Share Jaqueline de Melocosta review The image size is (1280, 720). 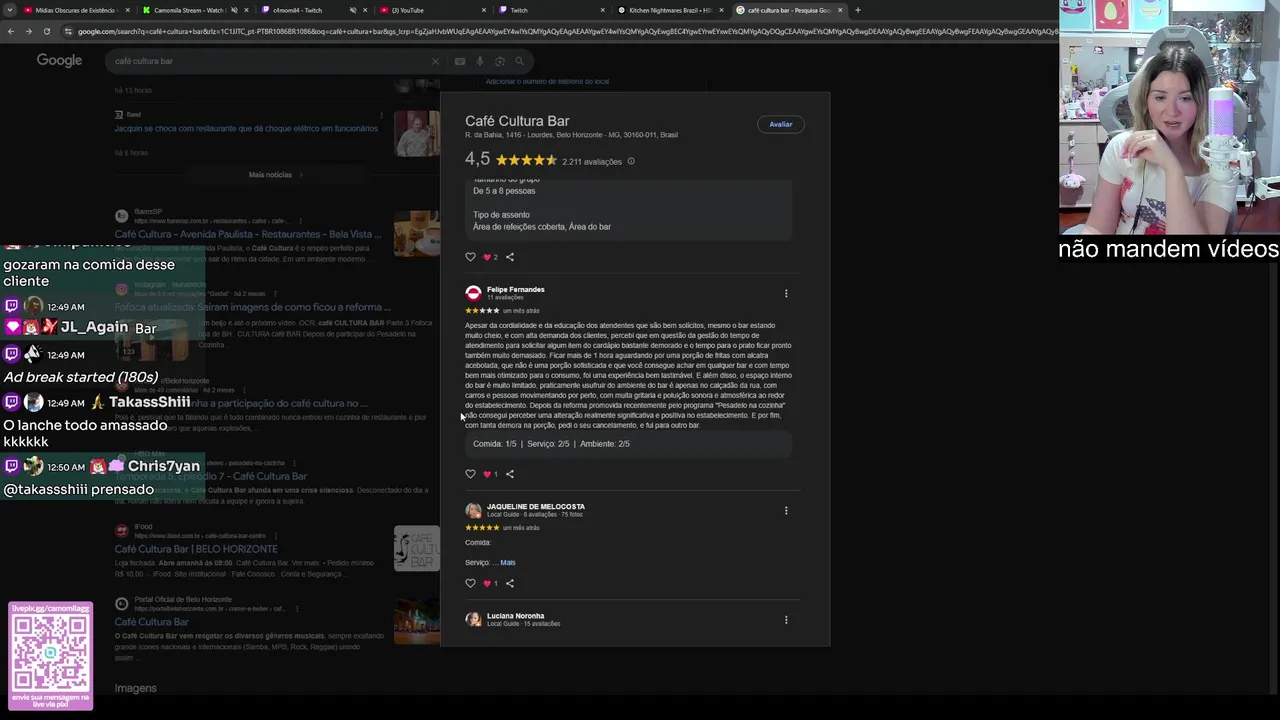509,583
